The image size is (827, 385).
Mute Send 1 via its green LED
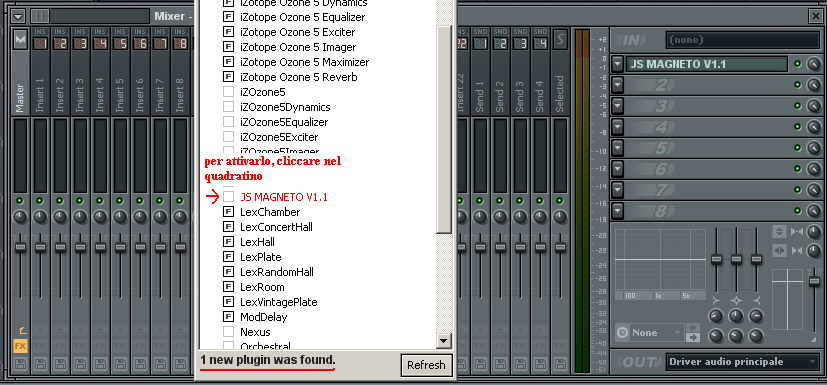point(480,201)
